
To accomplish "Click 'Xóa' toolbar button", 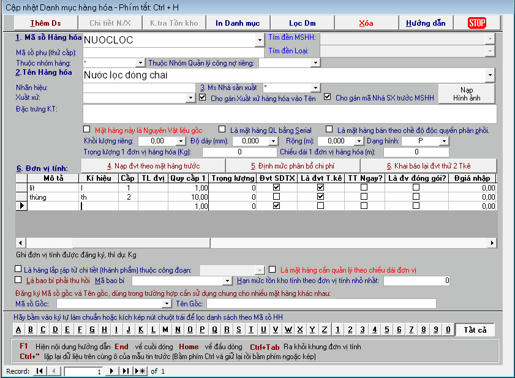I will [366, 23].
